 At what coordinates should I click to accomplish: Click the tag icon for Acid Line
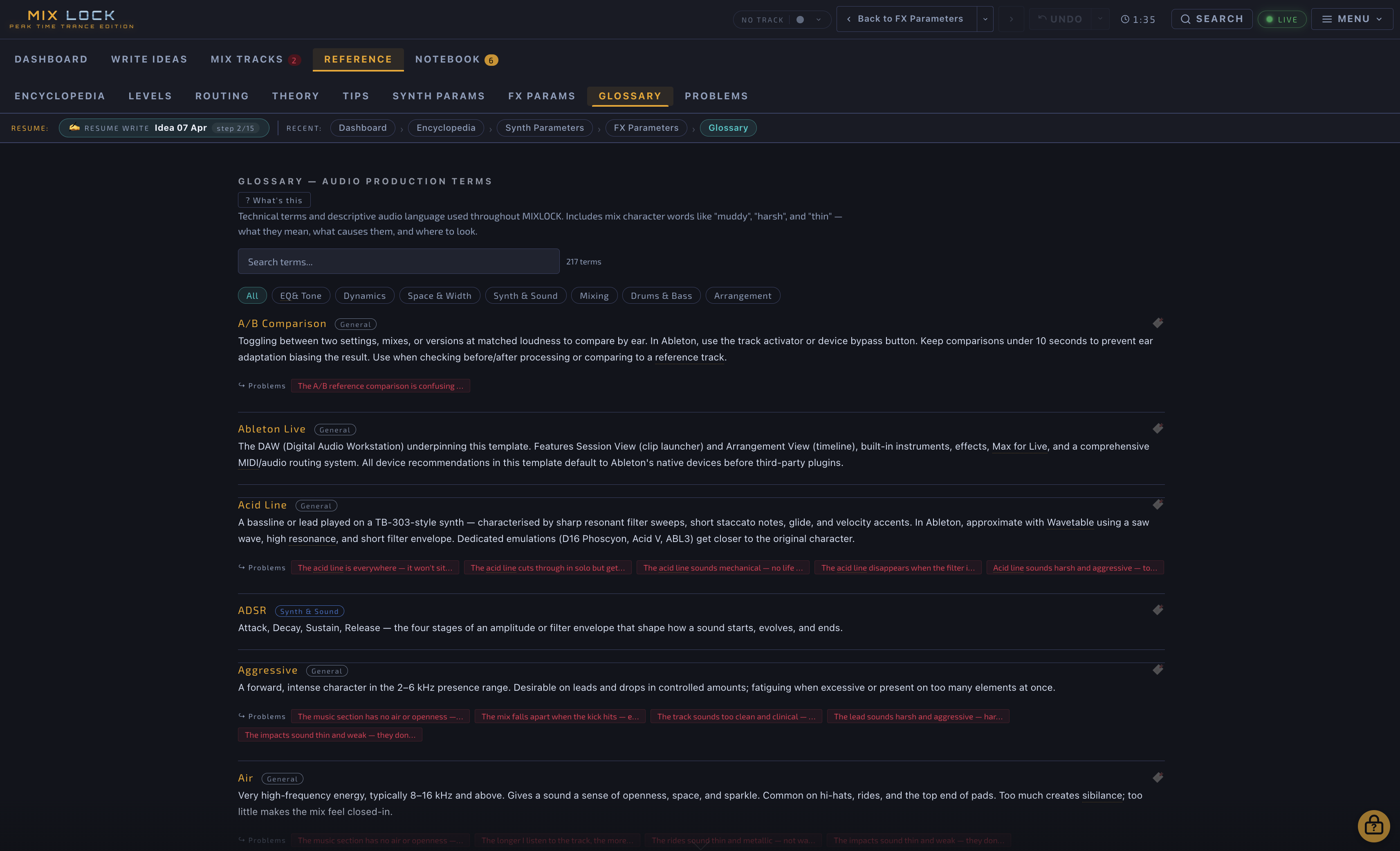pyautogui.click(x=1158, y=504)
